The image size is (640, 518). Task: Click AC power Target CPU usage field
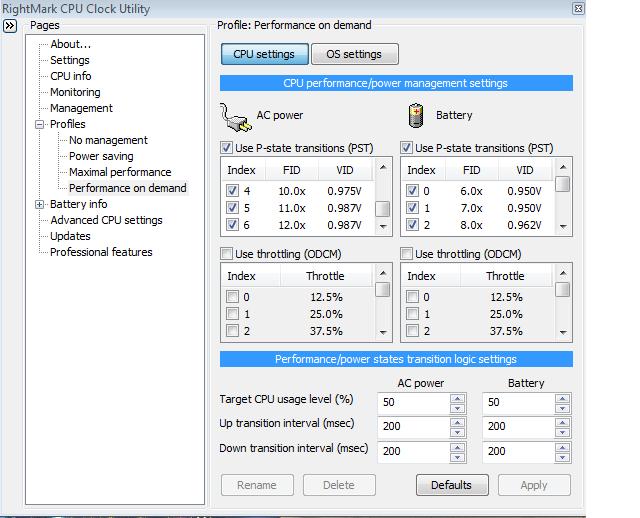[x=414, y=403]
